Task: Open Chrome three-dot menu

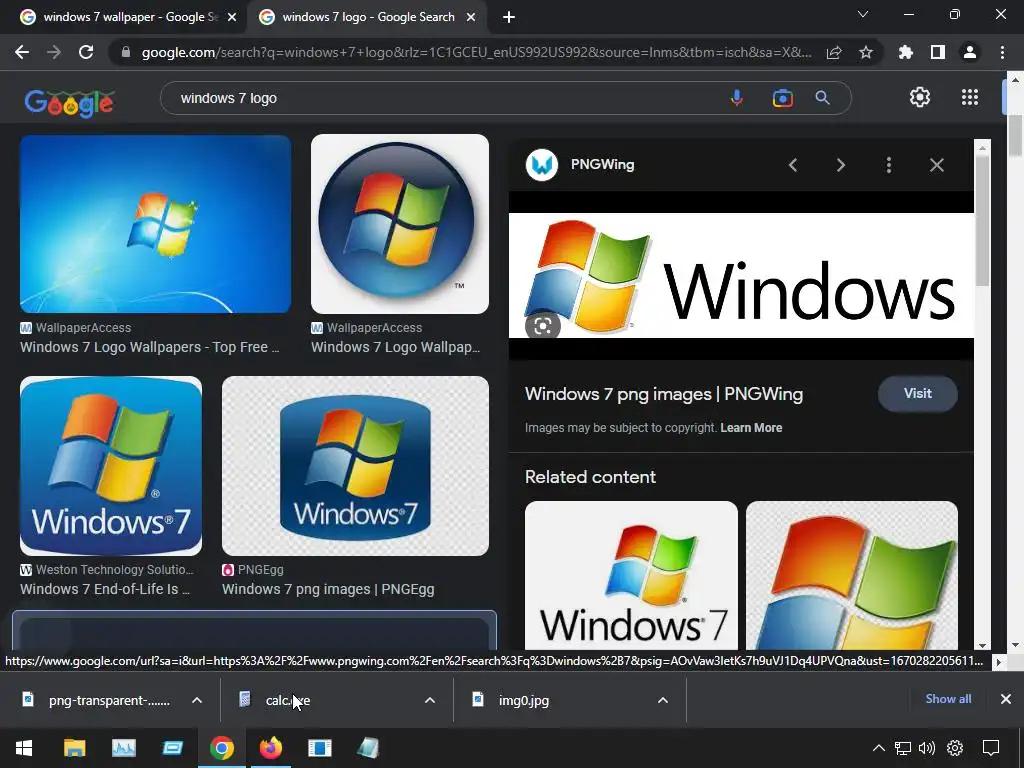Action: click(x=1002, y=52)
